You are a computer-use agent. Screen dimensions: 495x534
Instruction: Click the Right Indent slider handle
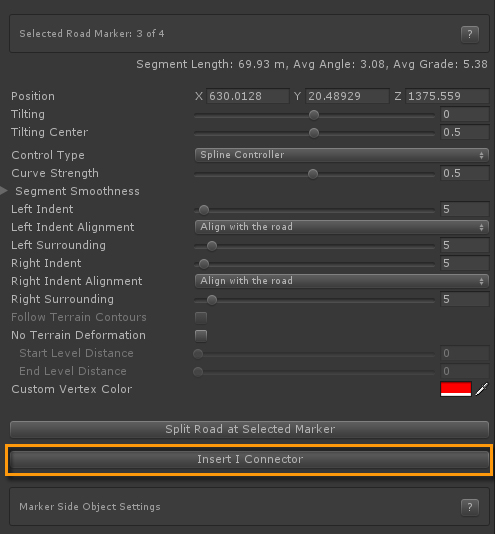(204, 264)
